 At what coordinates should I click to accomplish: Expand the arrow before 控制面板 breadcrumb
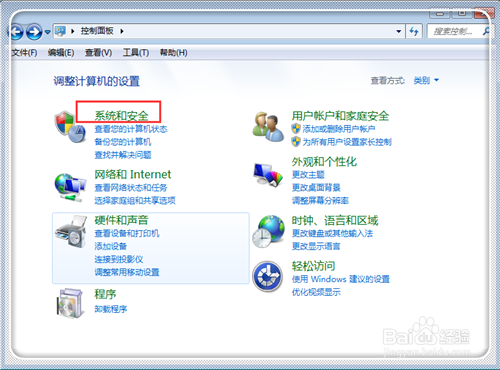73,31
